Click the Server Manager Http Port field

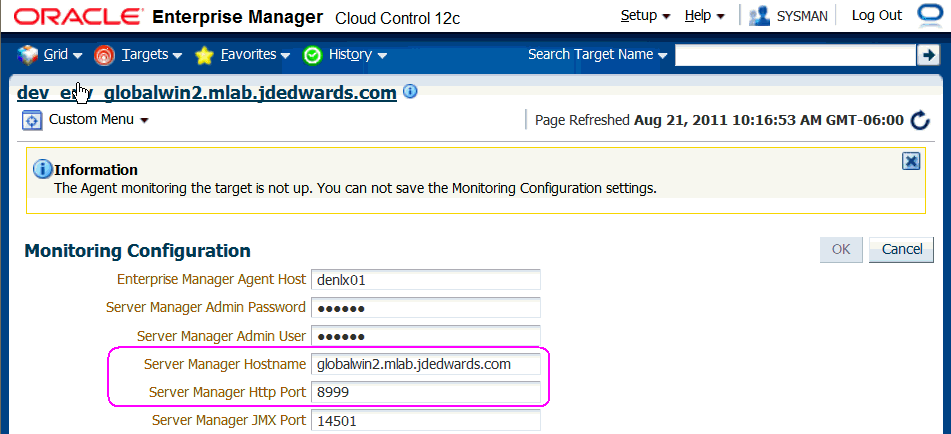425,392
